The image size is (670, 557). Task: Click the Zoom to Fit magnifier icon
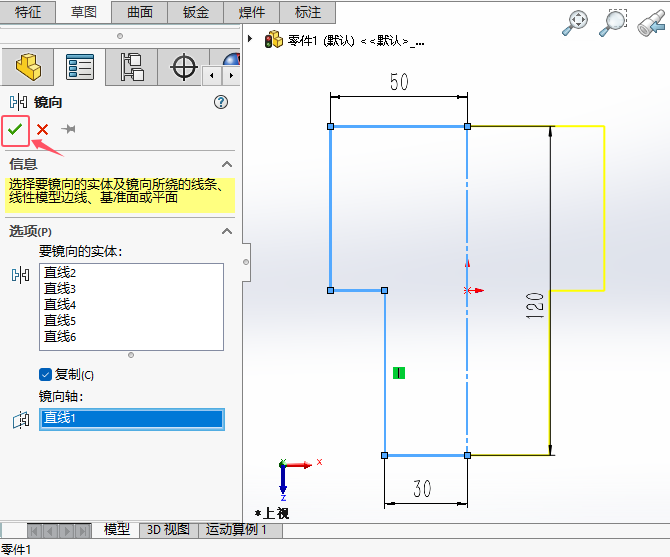point(575,22)
